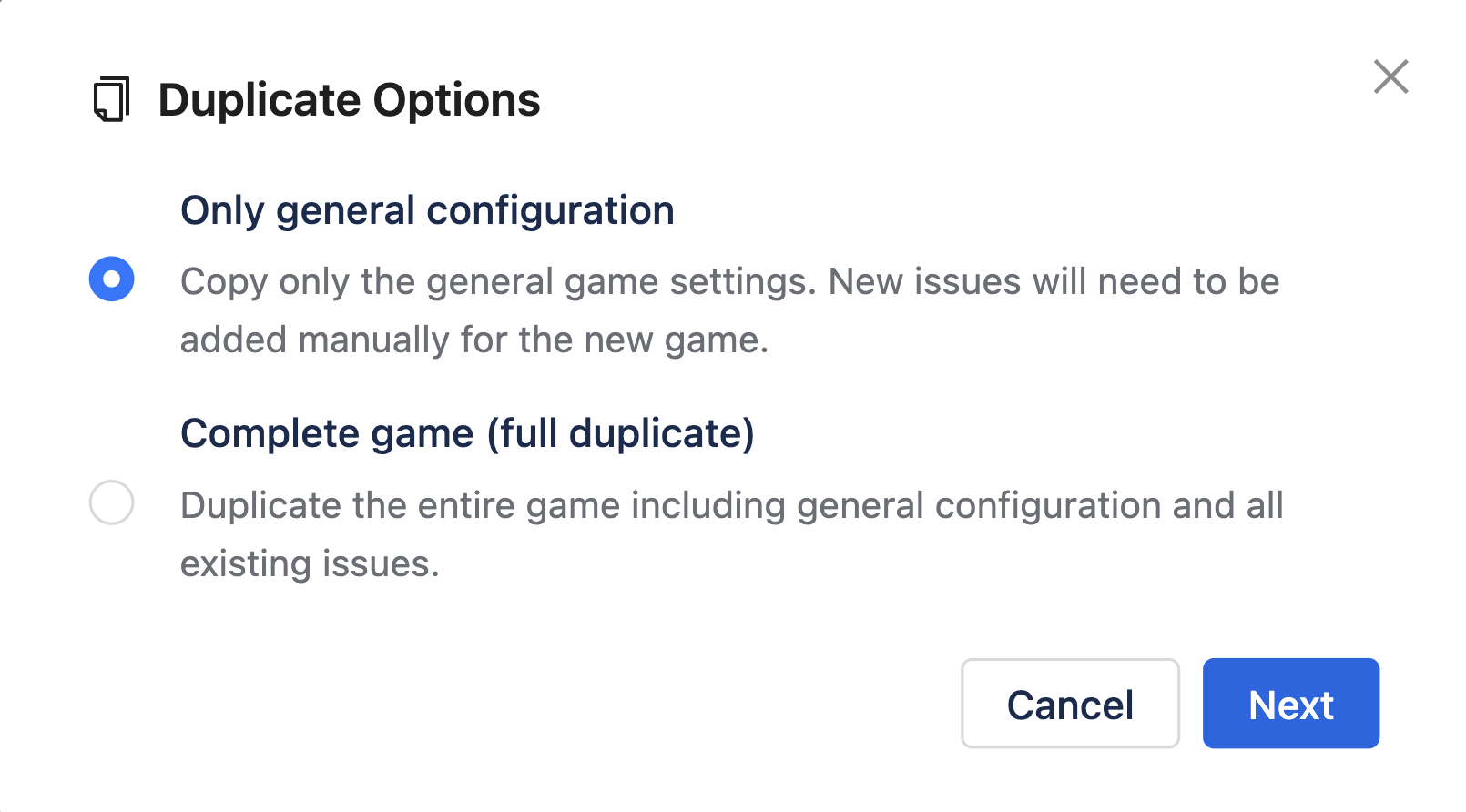Select the Only general configuration radio button
The image size is (1466, 812).
pos(112,279)
